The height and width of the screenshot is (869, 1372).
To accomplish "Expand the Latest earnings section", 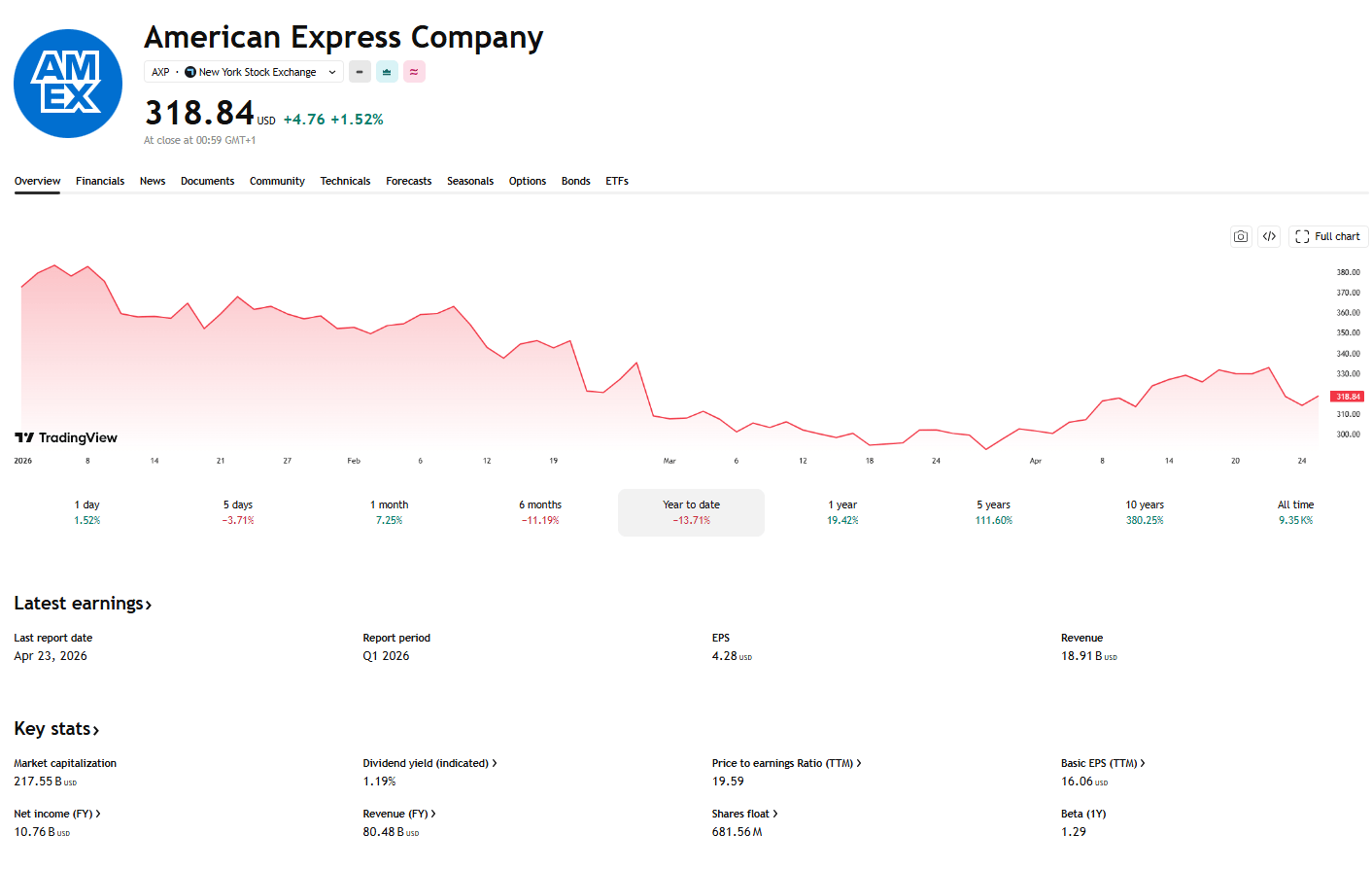I will [83, 604].
